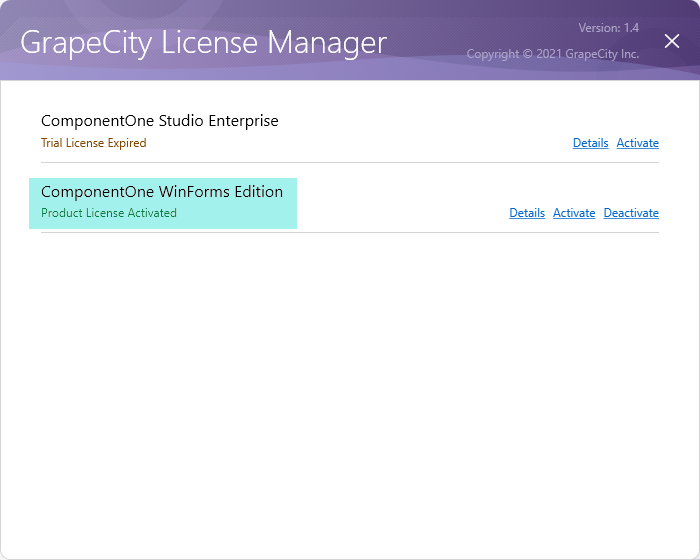Click the Product License Activated status
The height and width of the screenshot is (560, 700).
109,213
